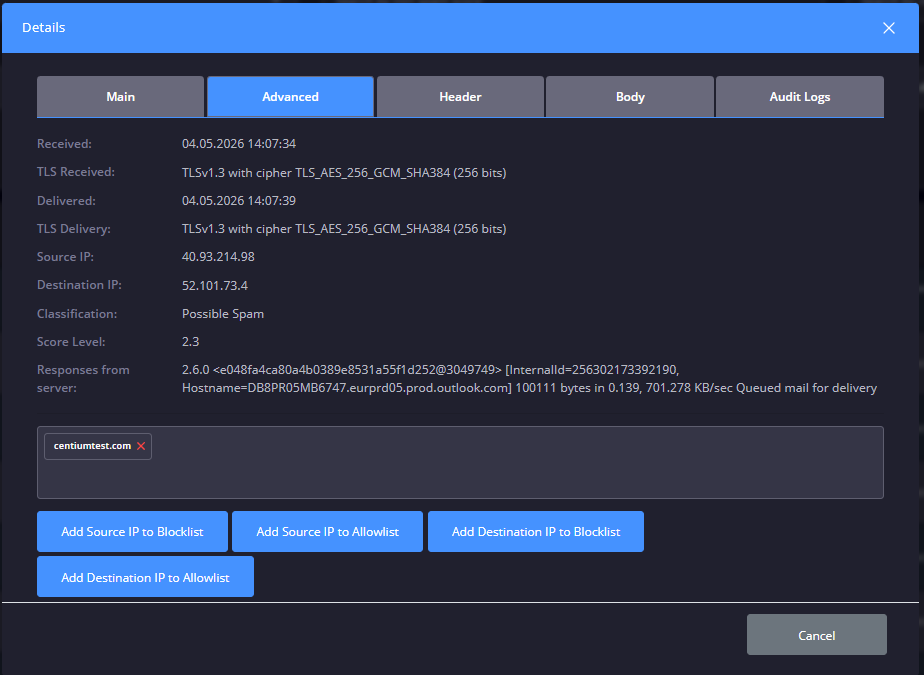Open the Header tab
The width and height of the screenshot is (924, 675).
[x=460, y=97]
